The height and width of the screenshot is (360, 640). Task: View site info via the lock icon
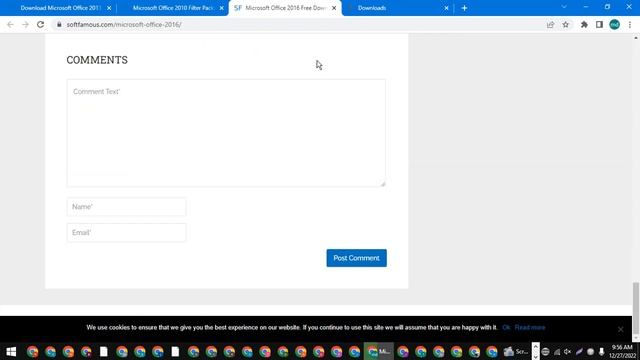(x=59, y=24)
